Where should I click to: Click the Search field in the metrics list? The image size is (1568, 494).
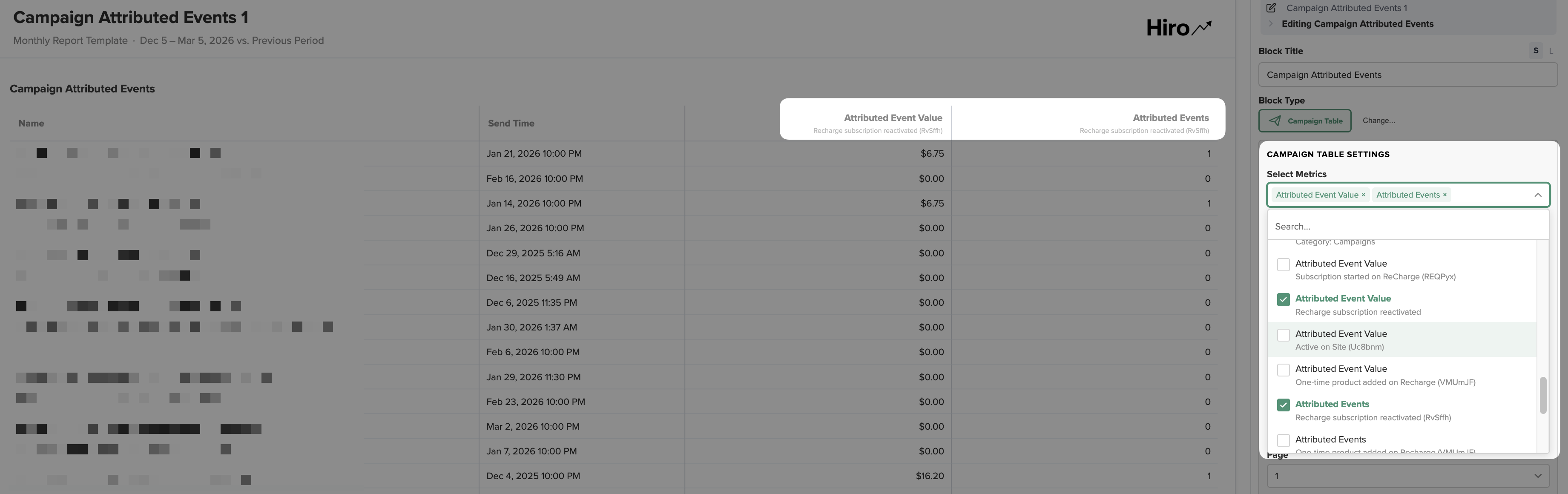pos(1408,226)
